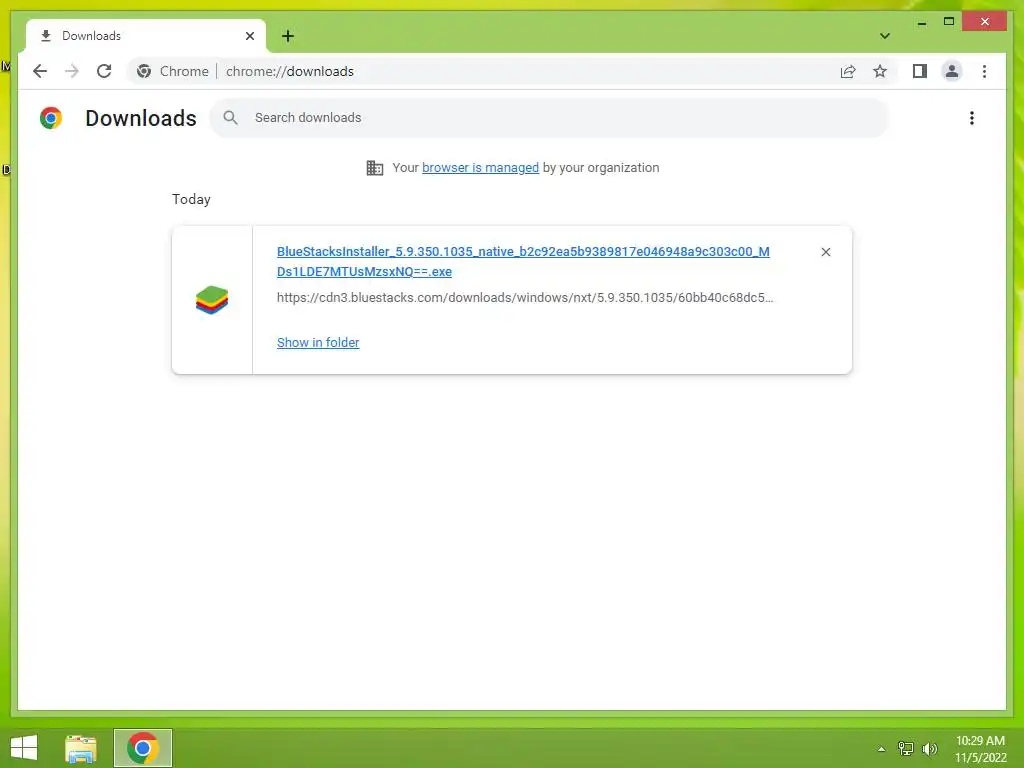Go back using the browser back arrow

(x=40, y=71)
